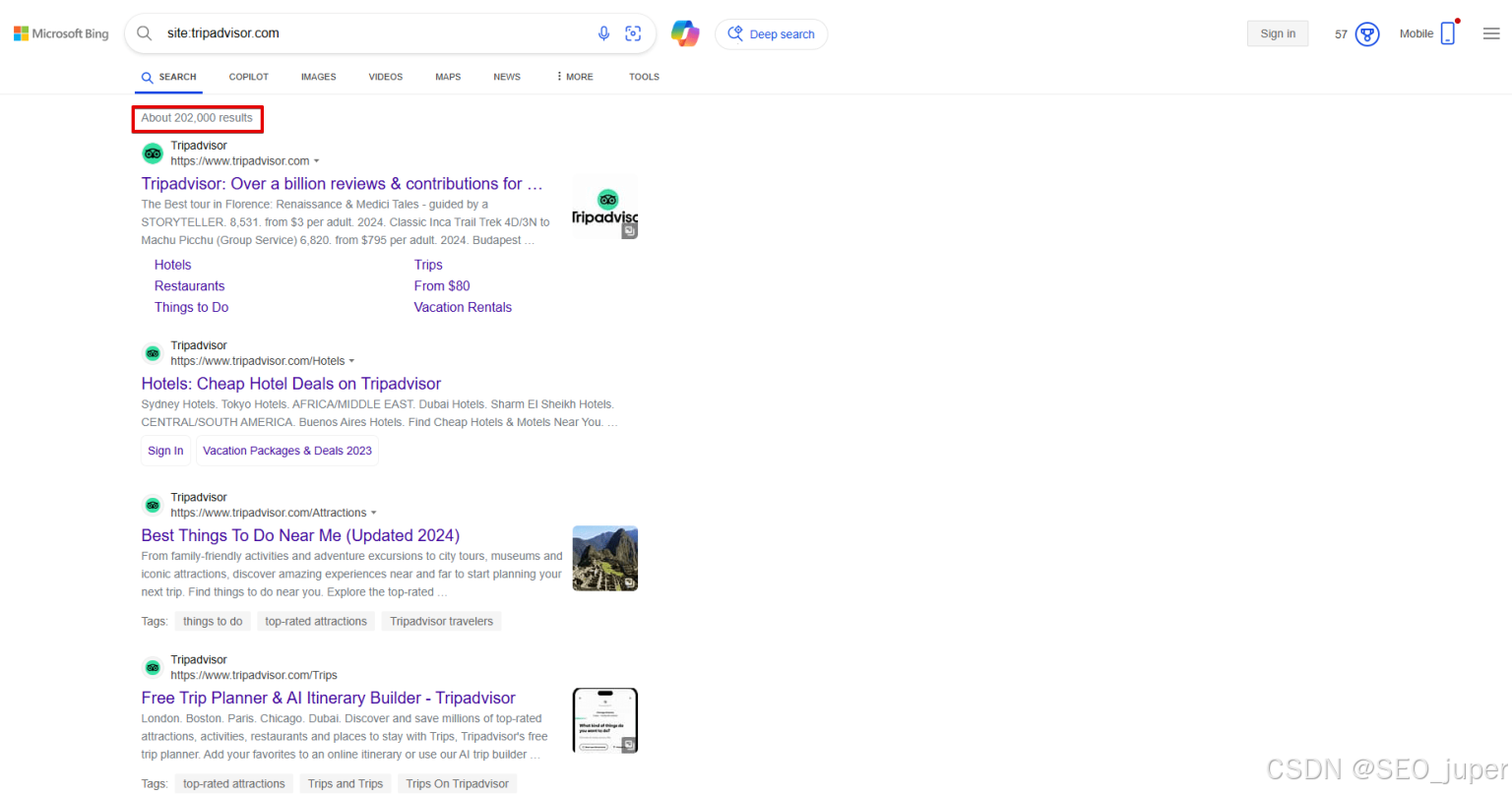Click the Sign in button

1278,33
